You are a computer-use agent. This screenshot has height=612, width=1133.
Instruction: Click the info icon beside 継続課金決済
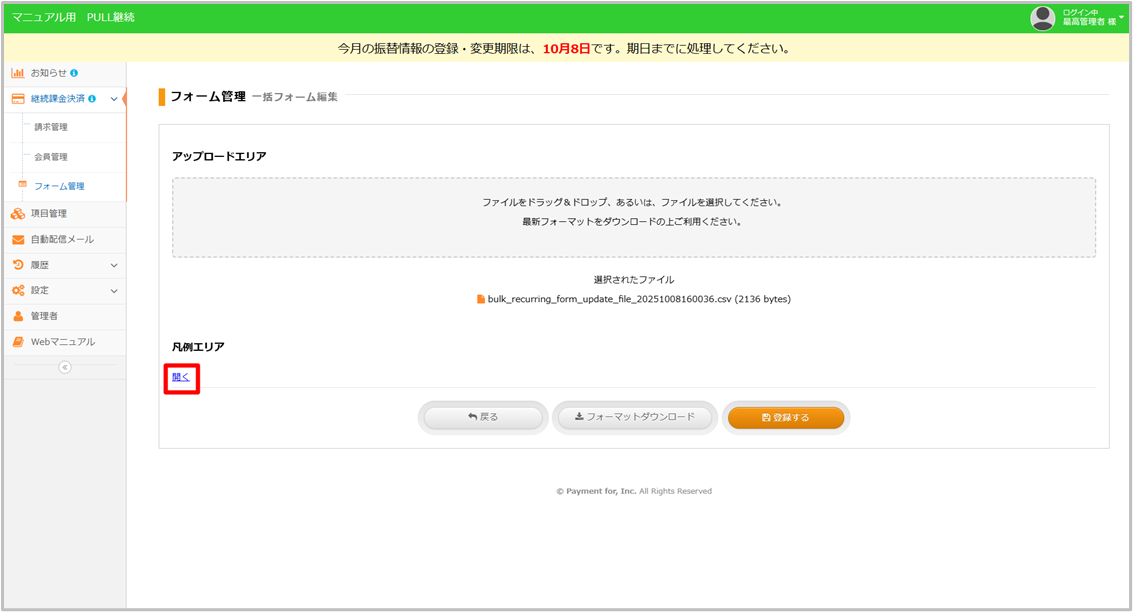point(92,99)
